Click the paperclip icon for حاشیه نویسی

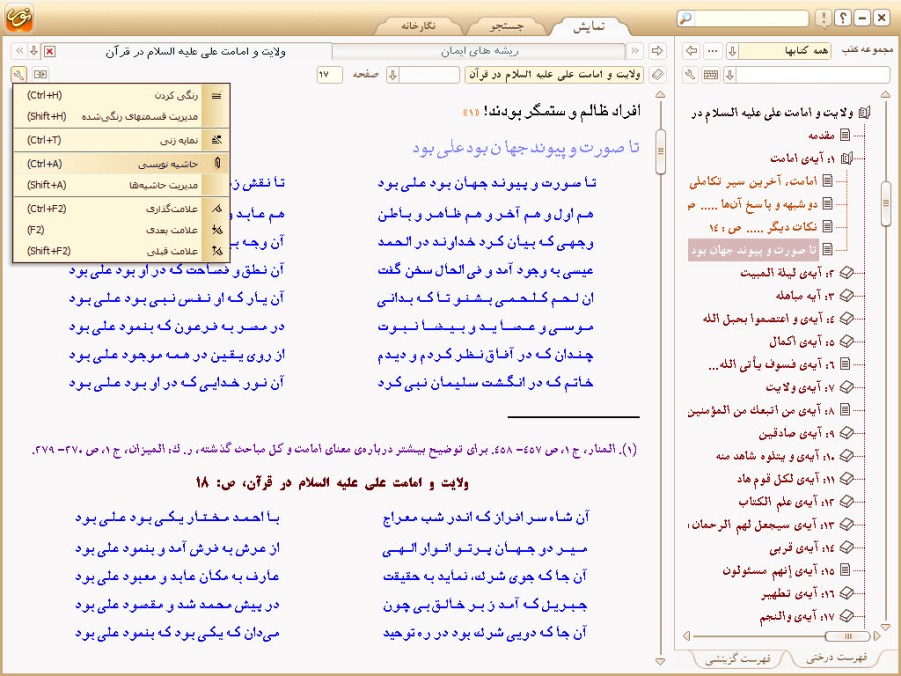click(217, 163)
